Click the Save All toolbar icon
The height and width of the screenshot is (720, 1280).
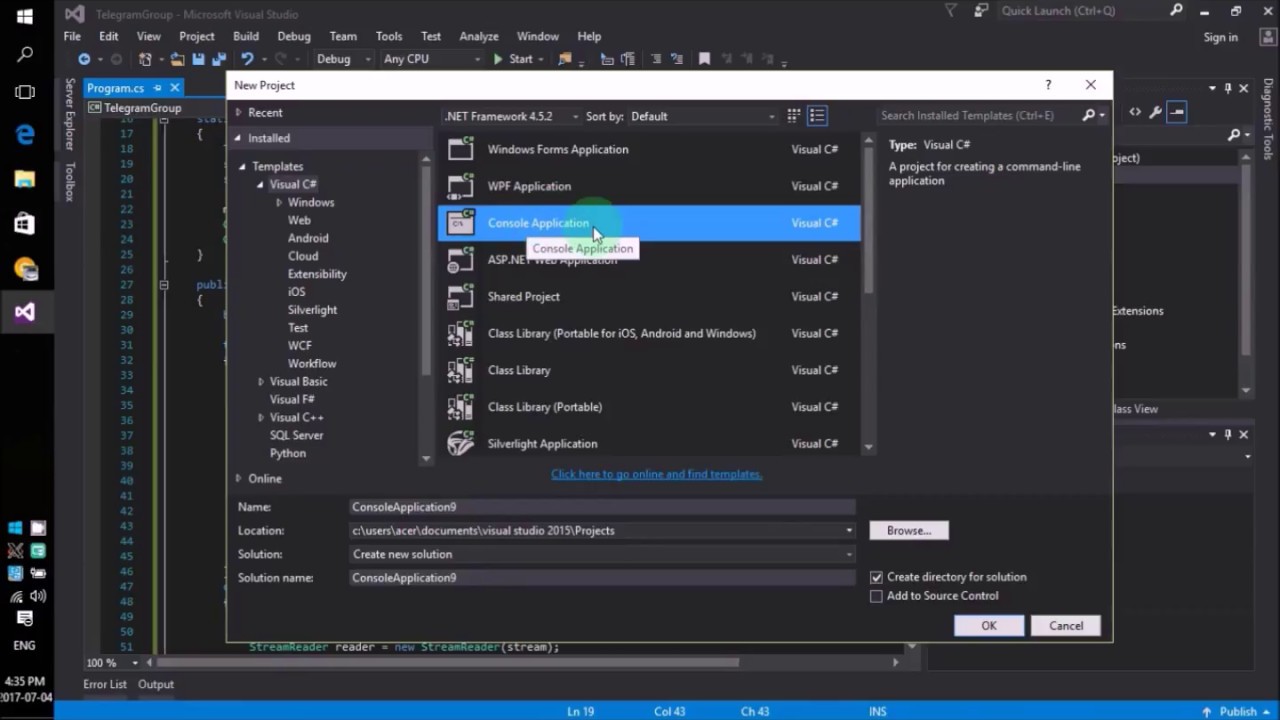click(217, 59)
